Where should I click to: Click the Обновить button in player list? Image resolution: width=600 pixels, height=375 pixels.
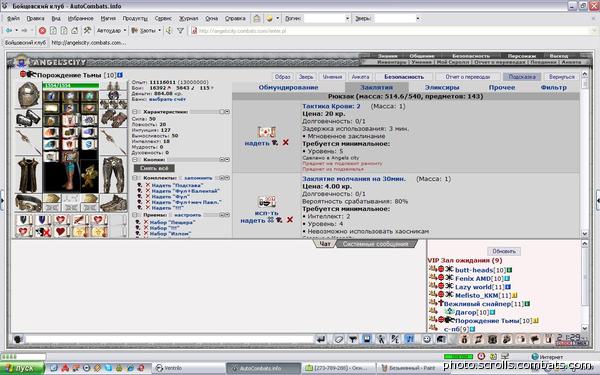504,251
